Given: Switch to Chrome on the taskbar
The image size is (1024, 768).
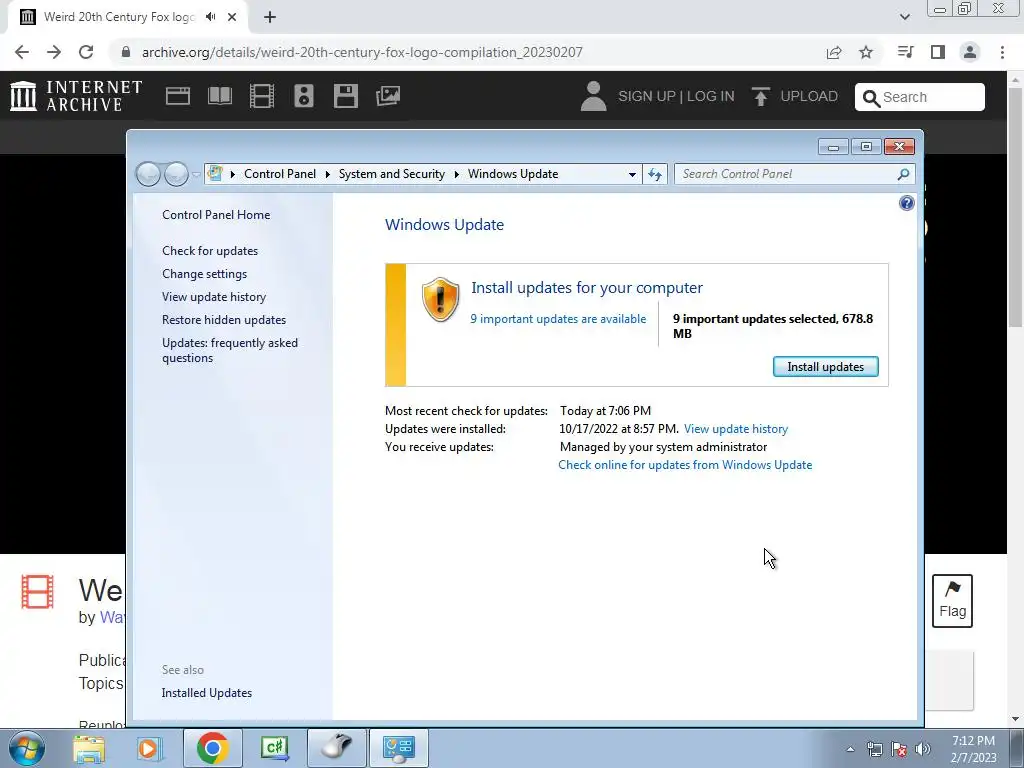Looking at the screenshot, I should tap(212, 748).
